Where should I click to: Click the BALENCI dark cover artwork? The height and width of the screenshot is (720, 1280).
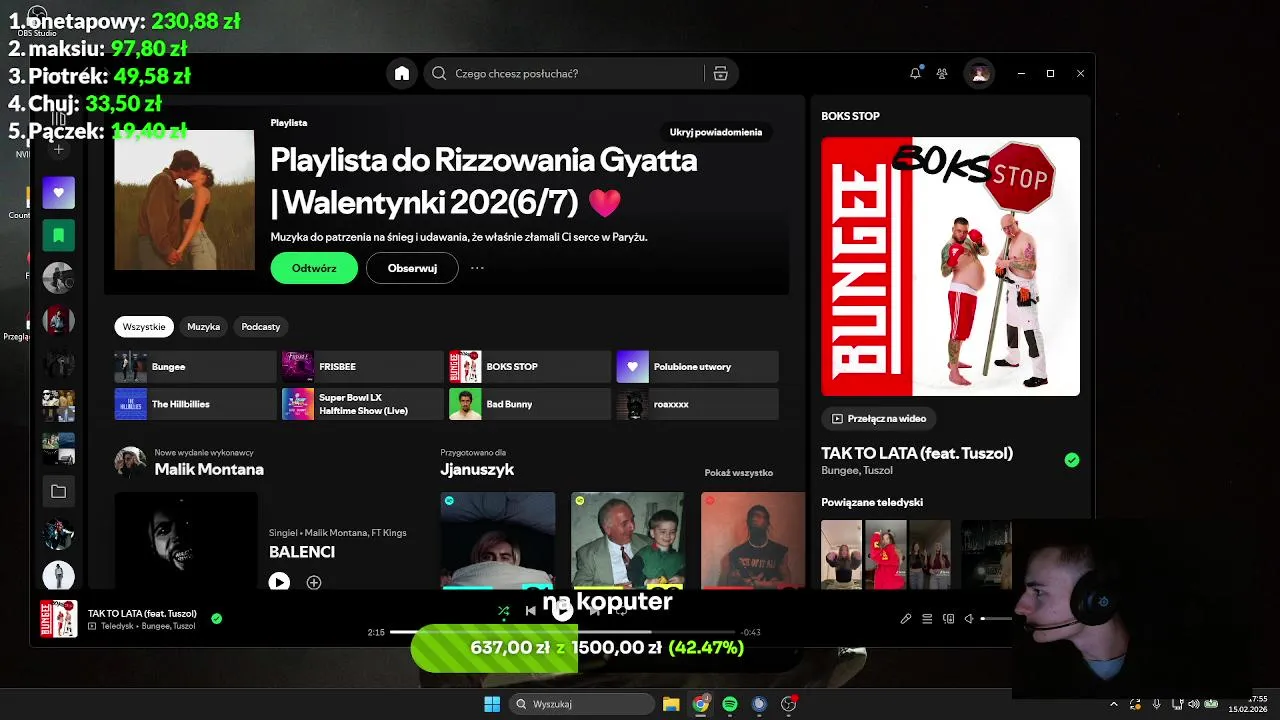point(186,540)
